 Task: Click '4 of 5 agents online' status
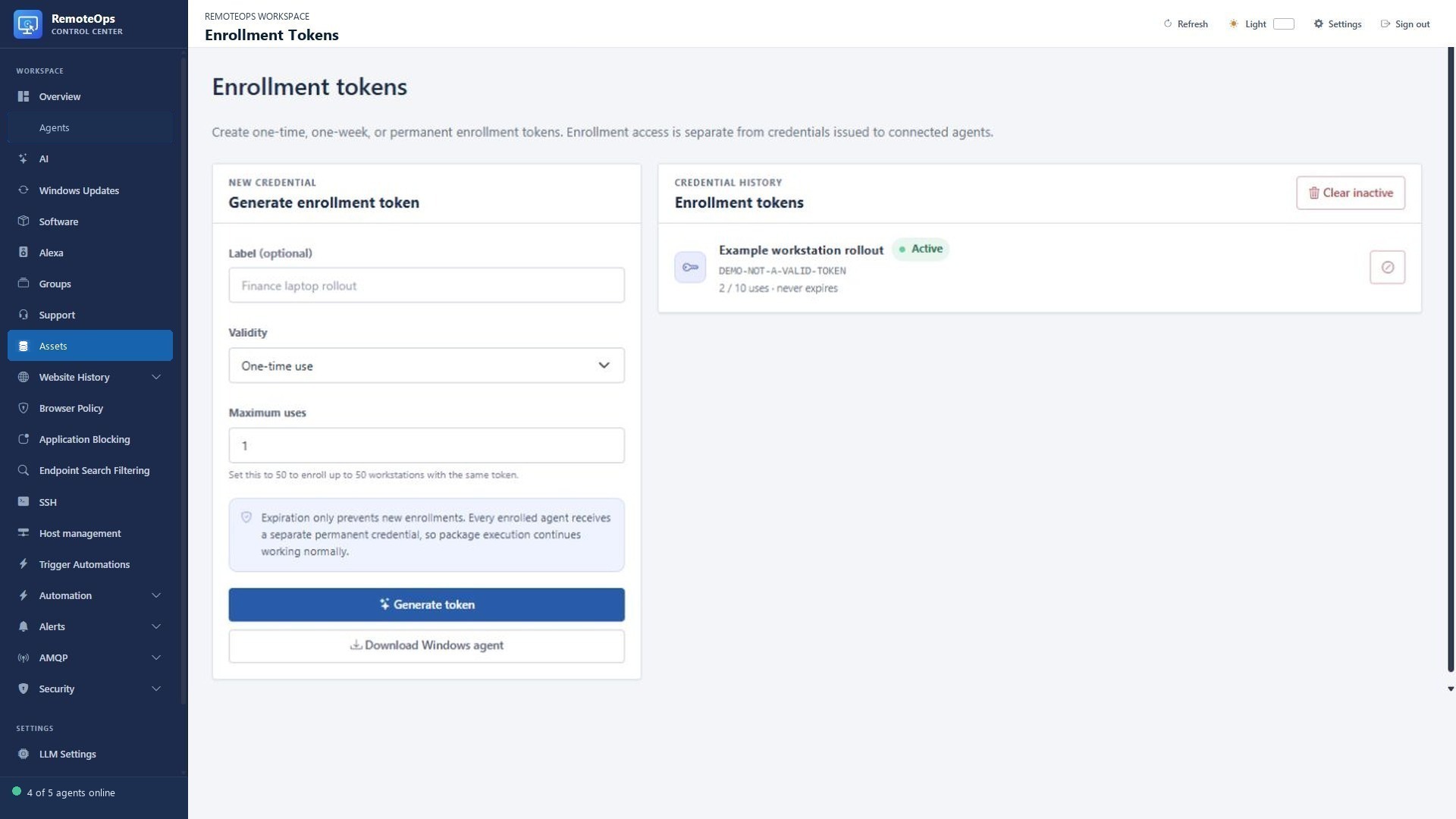[x=71, y=792]
